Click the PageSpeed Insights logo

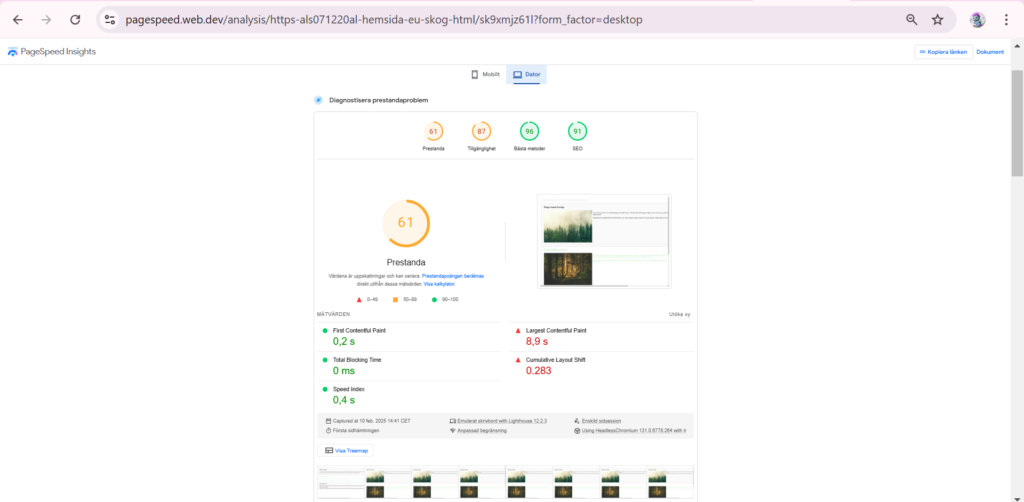tap(52, 52)
